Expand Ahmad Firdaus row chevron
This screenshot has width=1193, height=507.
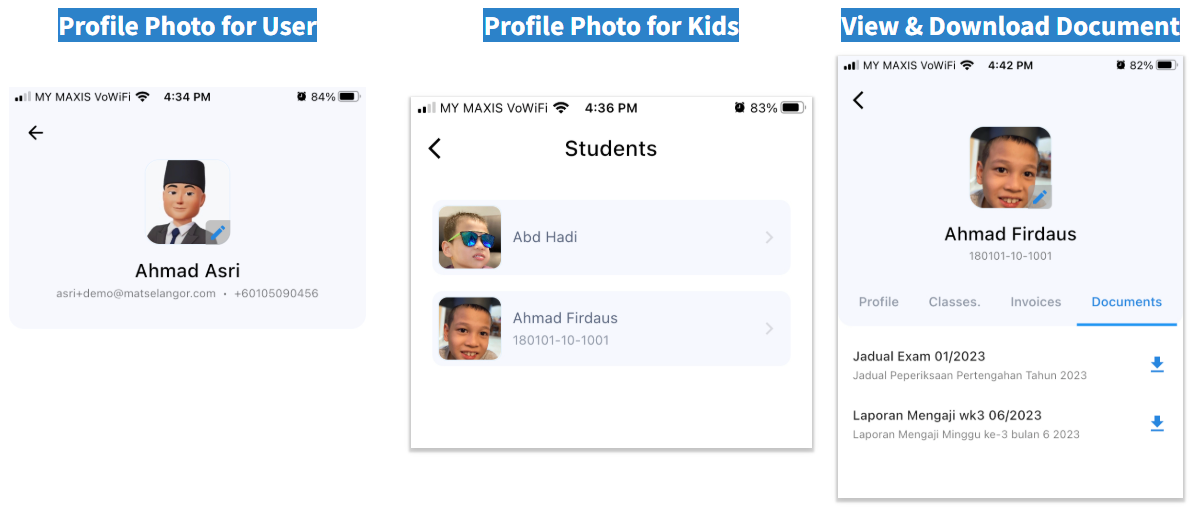tap(769, 329)
